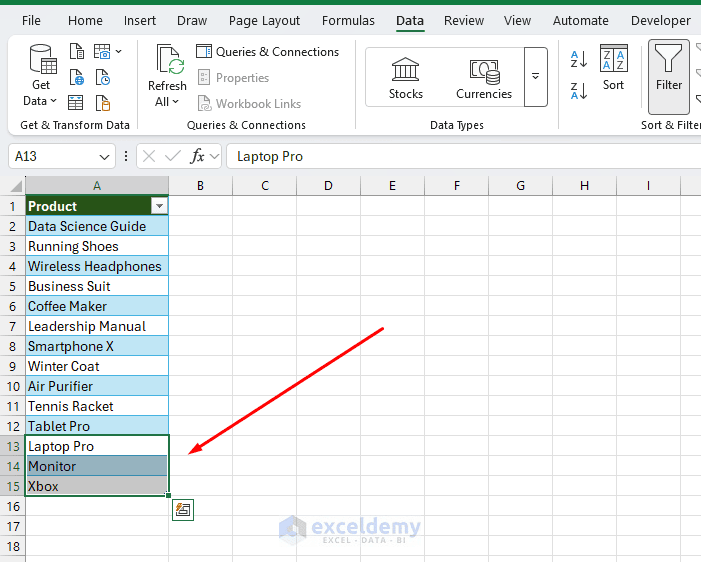
Task: Open the Quick Analysis button
Action: point(183,510)
